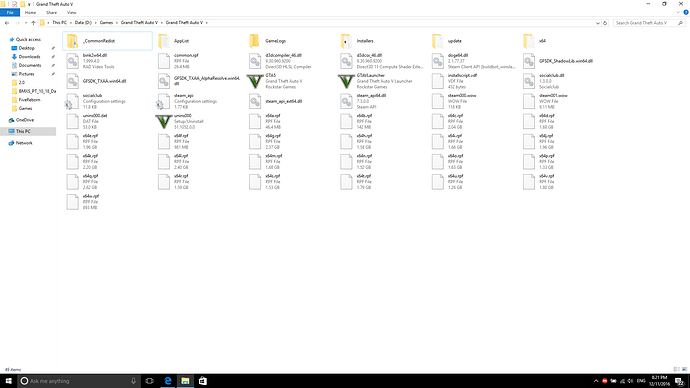
Task: Open Documents in the navigation pane
Action: pos(30,65)
